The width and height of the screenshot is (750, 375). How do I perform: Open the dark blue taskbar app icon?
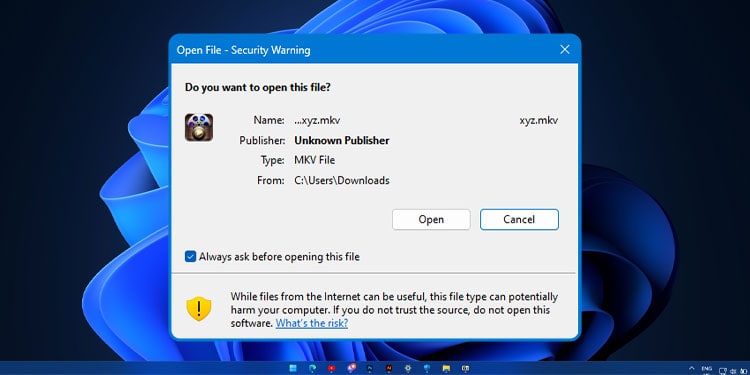(370, 368)
